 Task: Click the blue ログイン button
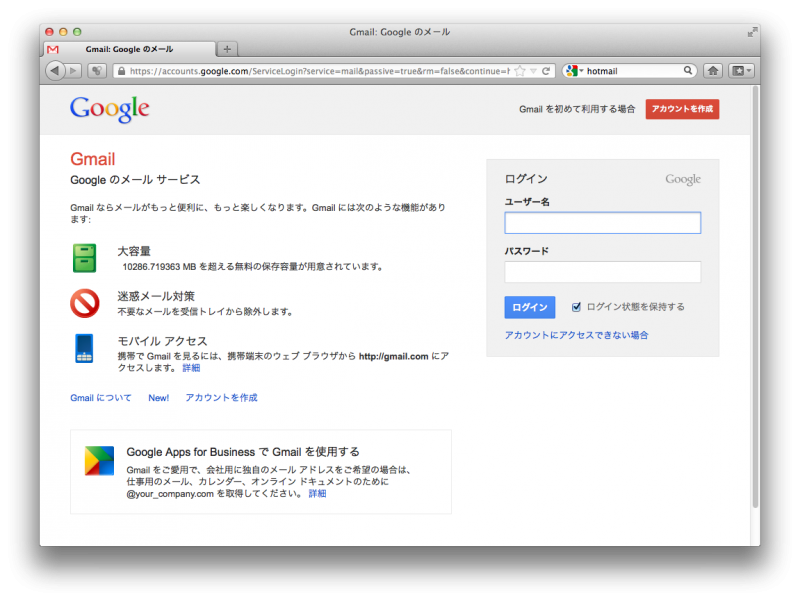tap(530, 307)
